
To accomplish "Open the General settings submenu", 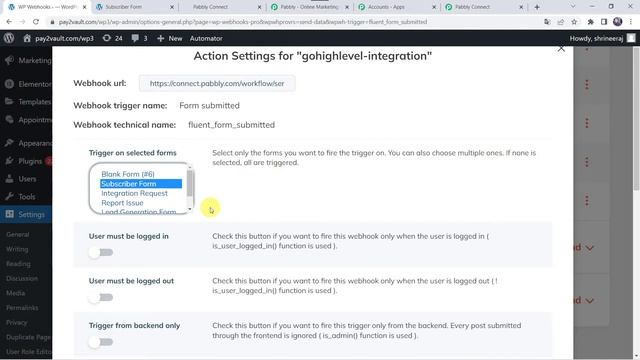I will pos(18,234).
